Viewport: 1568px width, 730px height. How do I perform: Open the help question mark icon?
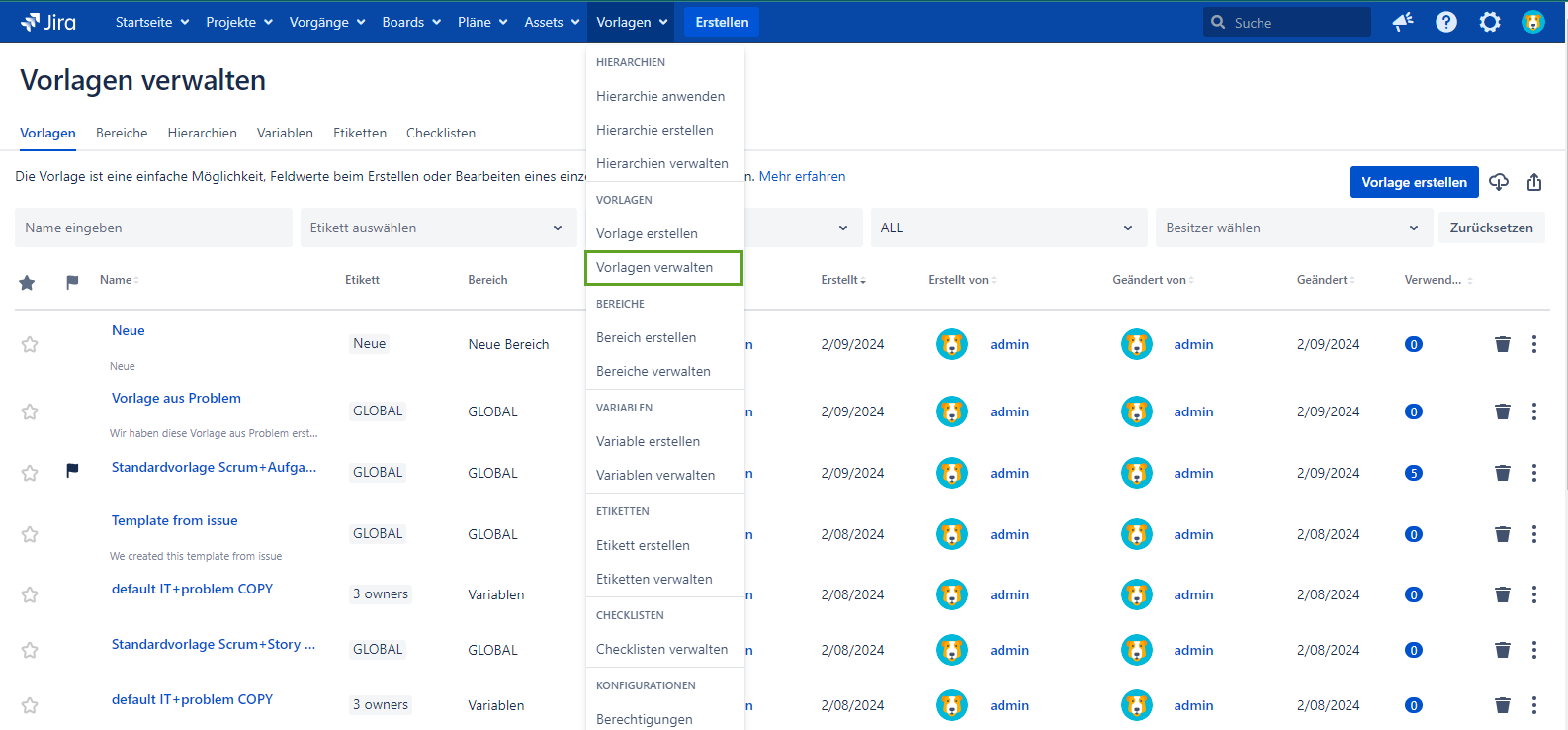1445,22
